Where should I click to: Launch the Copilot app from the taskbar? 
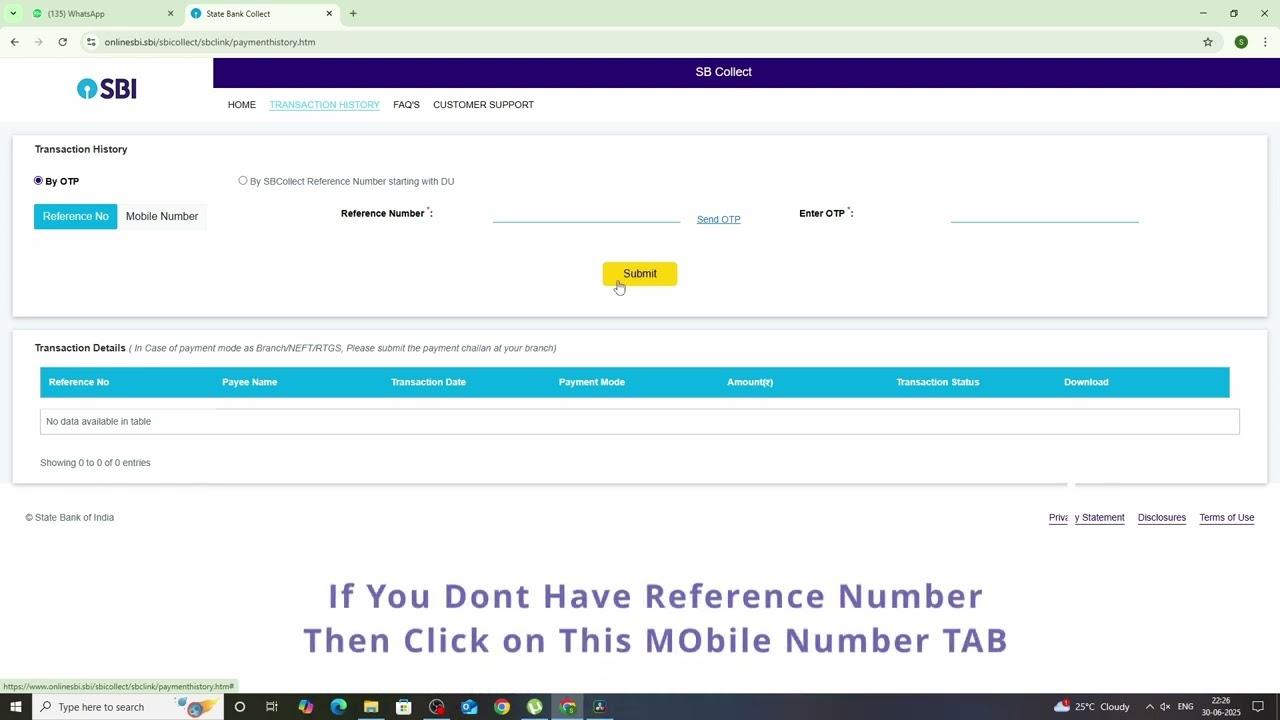point(305,707)
